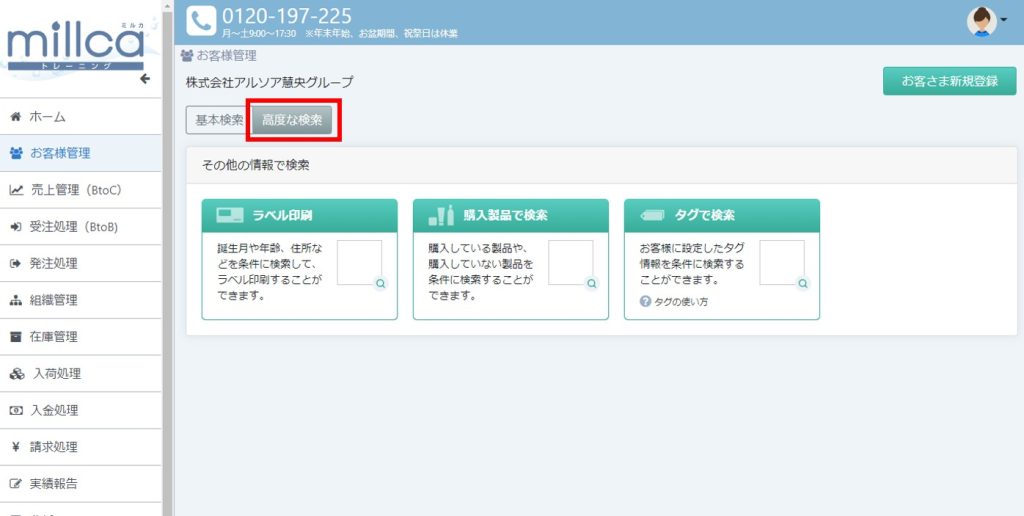This screenshot has height=516, width=1024.
Task: Click the 発注処理 sidebar icon
Action: point(16,264)
